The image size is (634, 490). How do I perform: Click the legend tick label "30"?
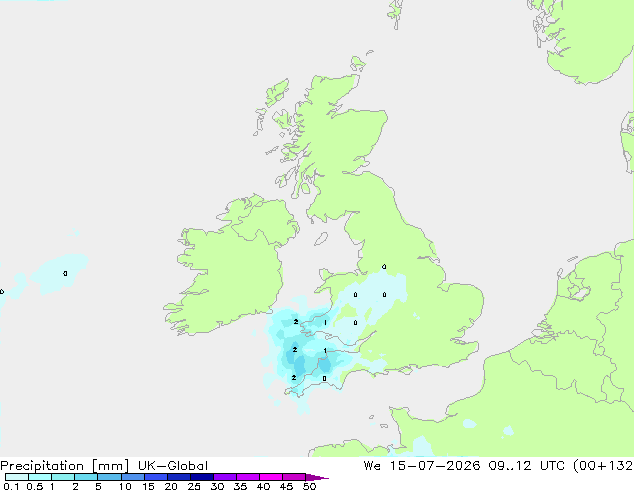217,486
